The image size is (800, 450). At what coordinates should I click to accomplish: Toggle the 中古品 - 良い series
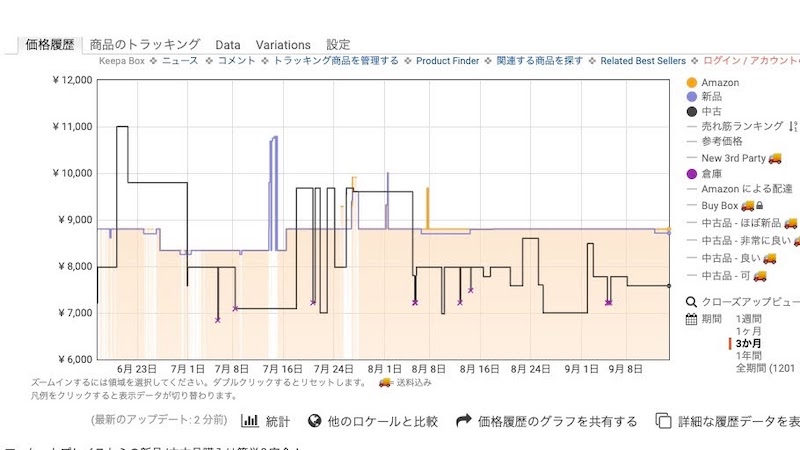(x=731, y=258)
